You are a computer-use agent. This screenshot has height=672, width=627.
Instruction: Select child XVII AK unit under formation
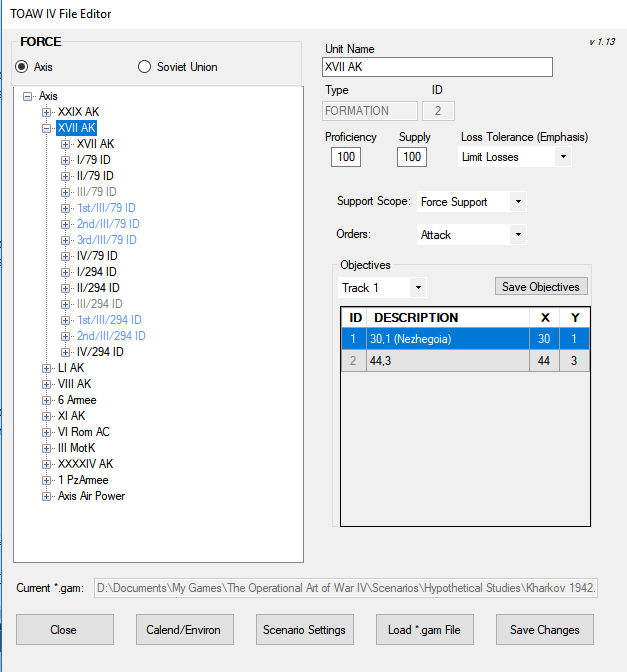coord(95,144)
